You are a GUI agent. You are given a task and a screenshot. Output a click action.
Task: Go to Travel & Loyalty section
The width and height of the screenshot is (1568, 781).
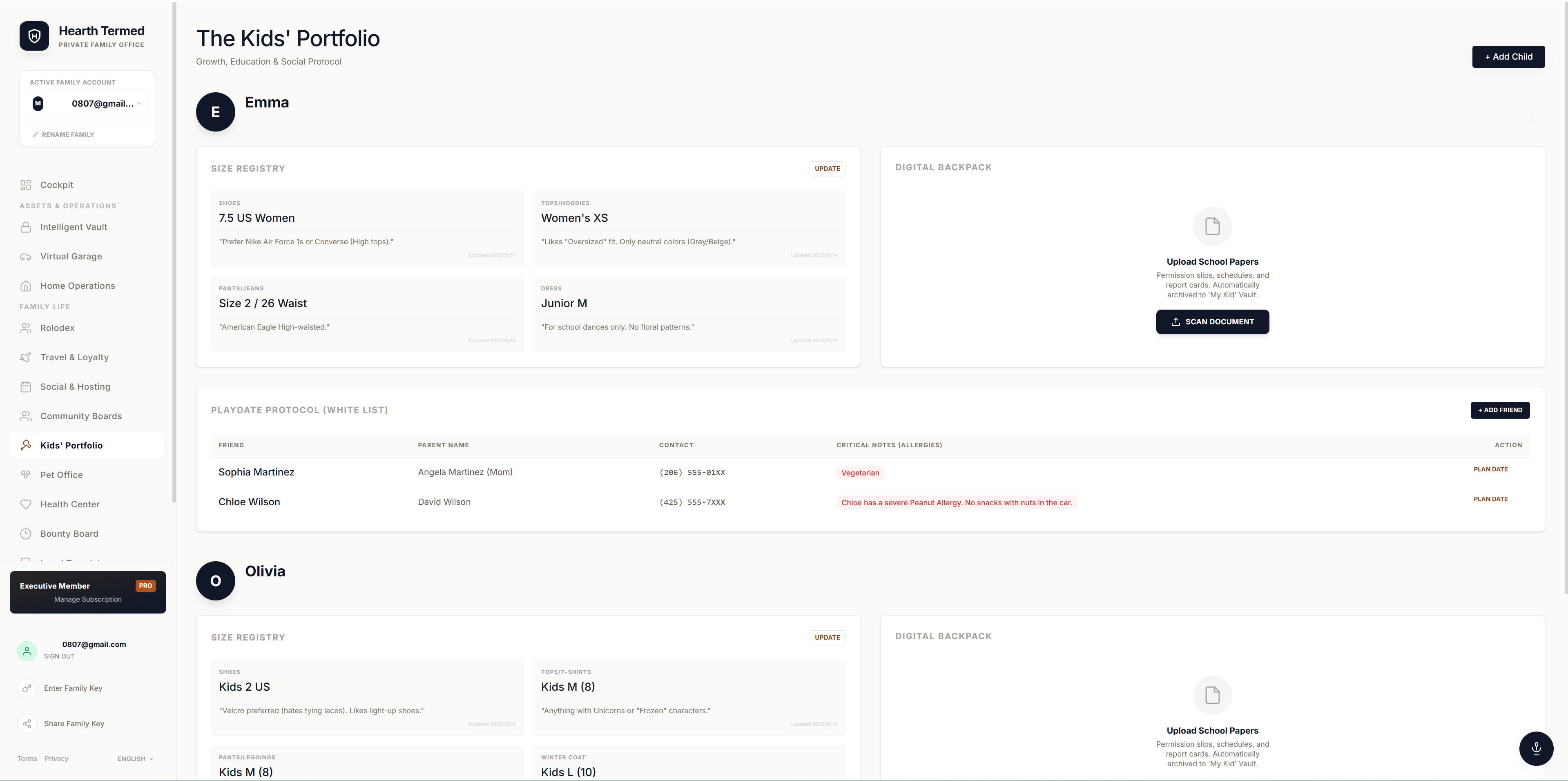tap(74, 357)
